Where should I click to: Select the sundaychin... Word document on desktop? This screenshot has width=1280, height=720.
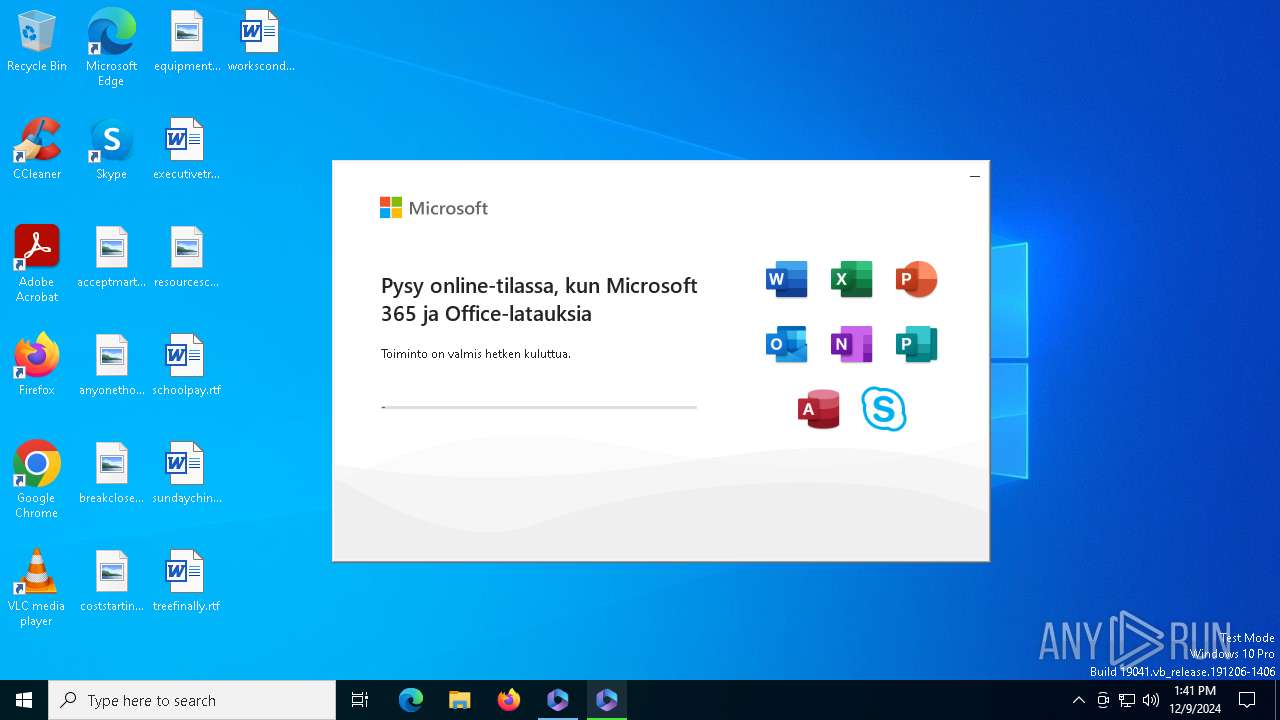(x=186, y=474)
